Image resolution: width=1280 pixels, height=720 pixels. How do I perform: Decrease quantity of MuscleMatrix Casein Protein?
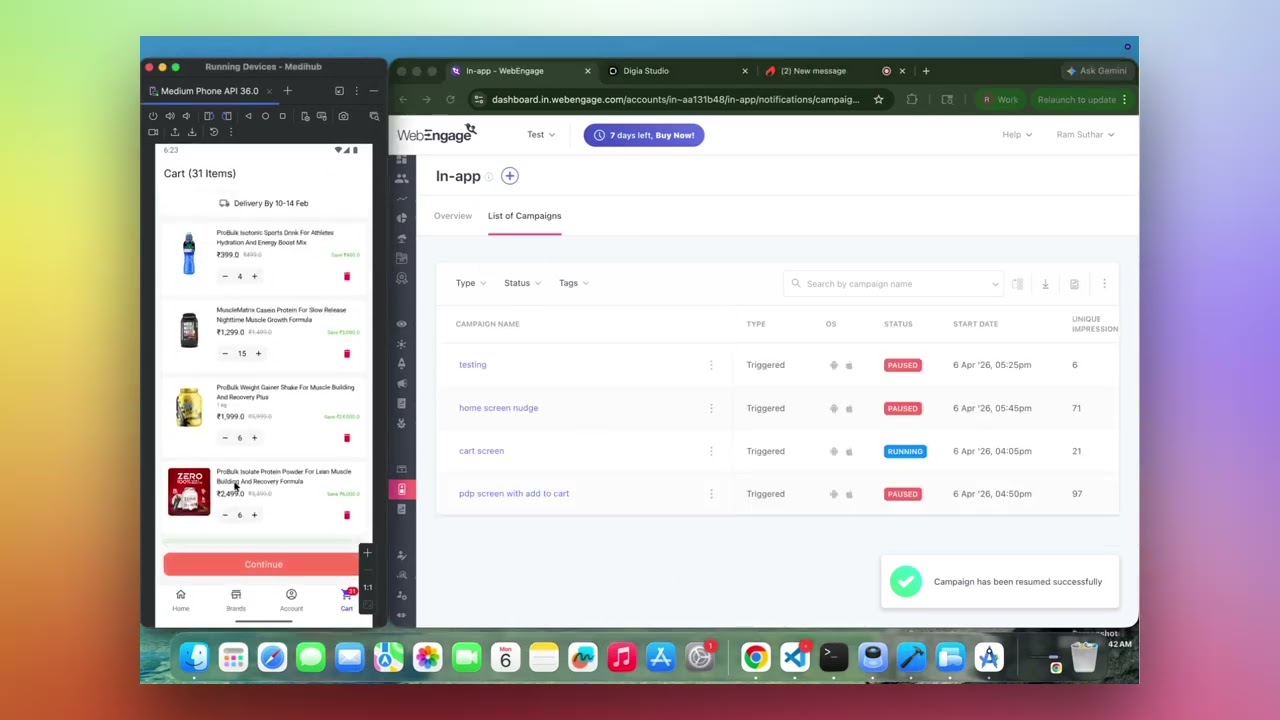tap(224, 353)
